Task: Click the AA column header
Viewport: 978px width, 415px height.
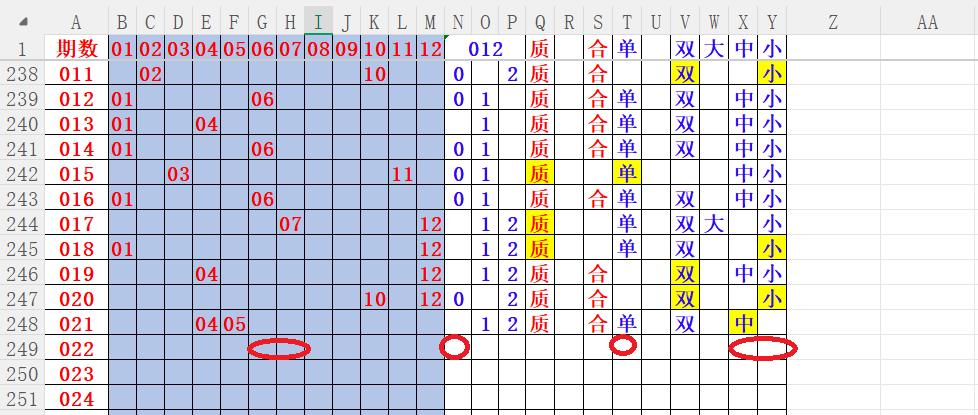Action: coord(927,21)
